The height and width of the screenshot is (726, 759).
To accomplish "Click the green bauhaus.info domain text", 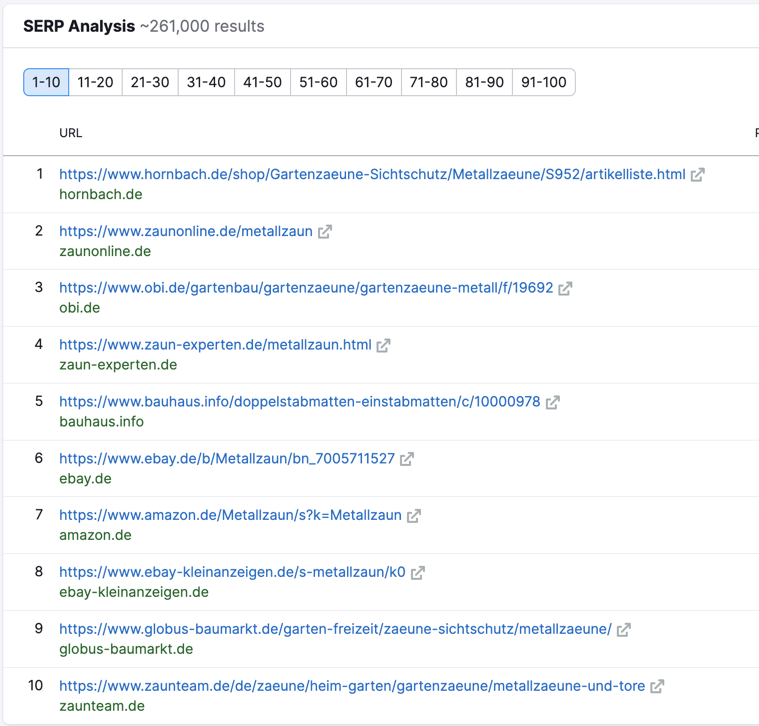I will [x=102, y=422].
